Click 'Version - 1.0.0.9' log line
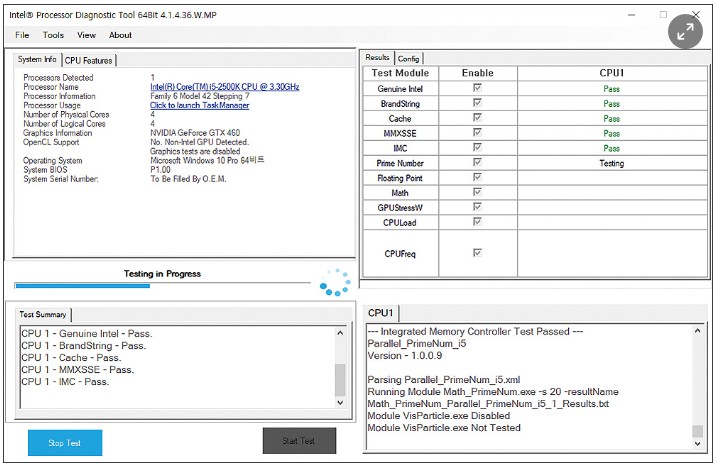 pyautogui.click(x=405, y=355)
